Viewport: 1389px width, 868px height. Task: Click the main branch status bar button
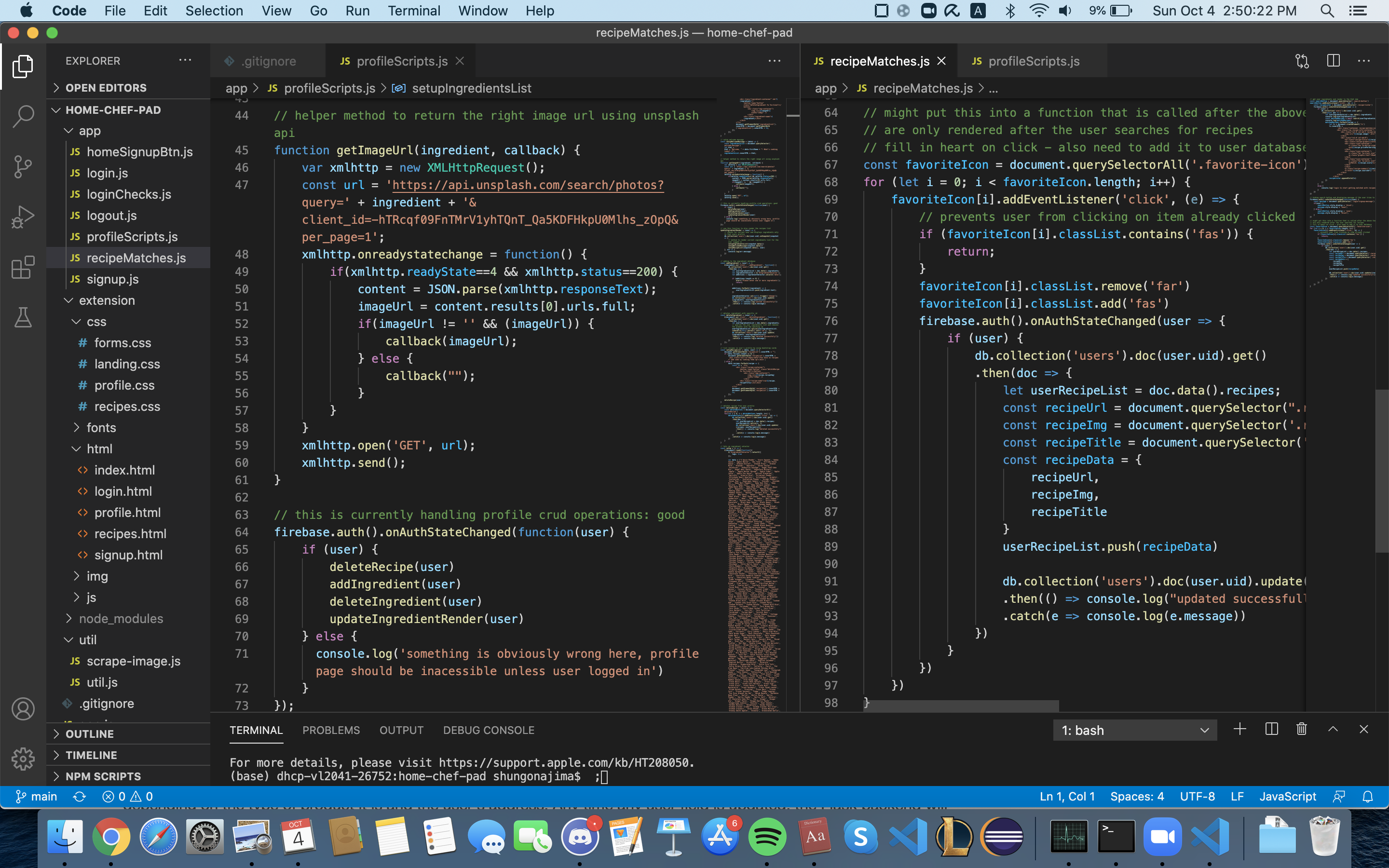(x=37, y=796)
